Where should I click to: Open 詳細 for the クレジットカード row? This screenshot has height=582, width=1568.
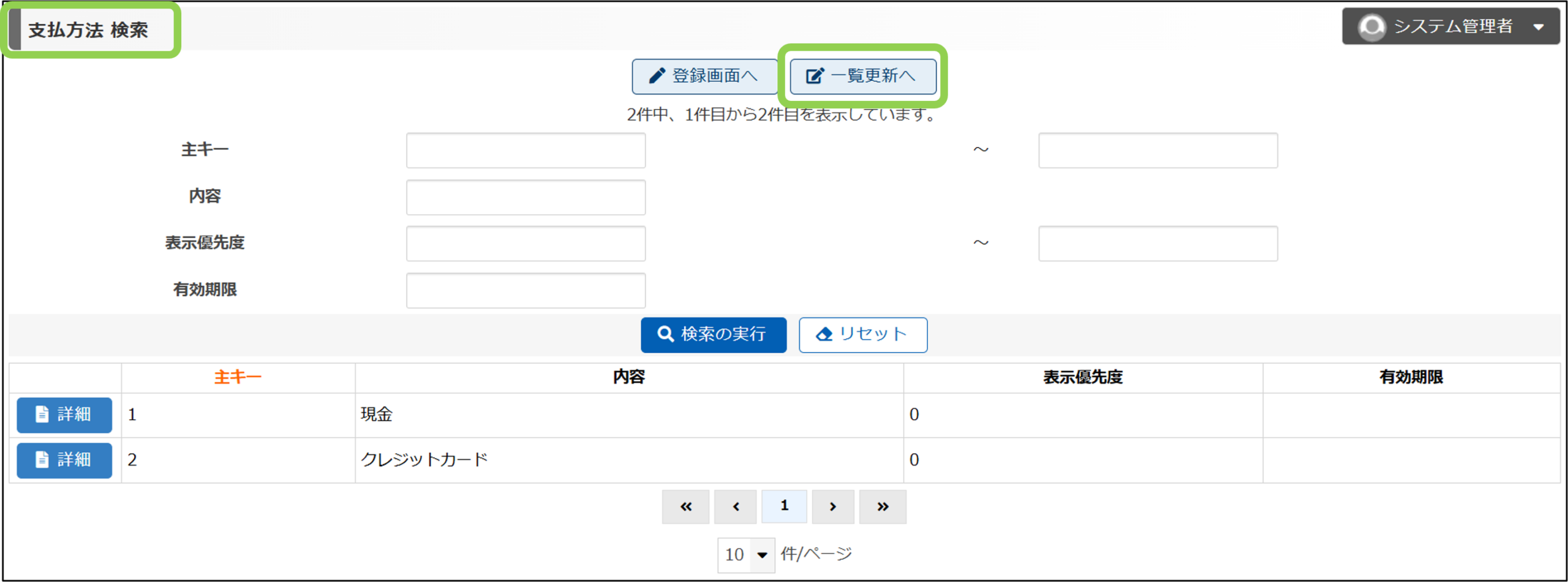(64, 460)
